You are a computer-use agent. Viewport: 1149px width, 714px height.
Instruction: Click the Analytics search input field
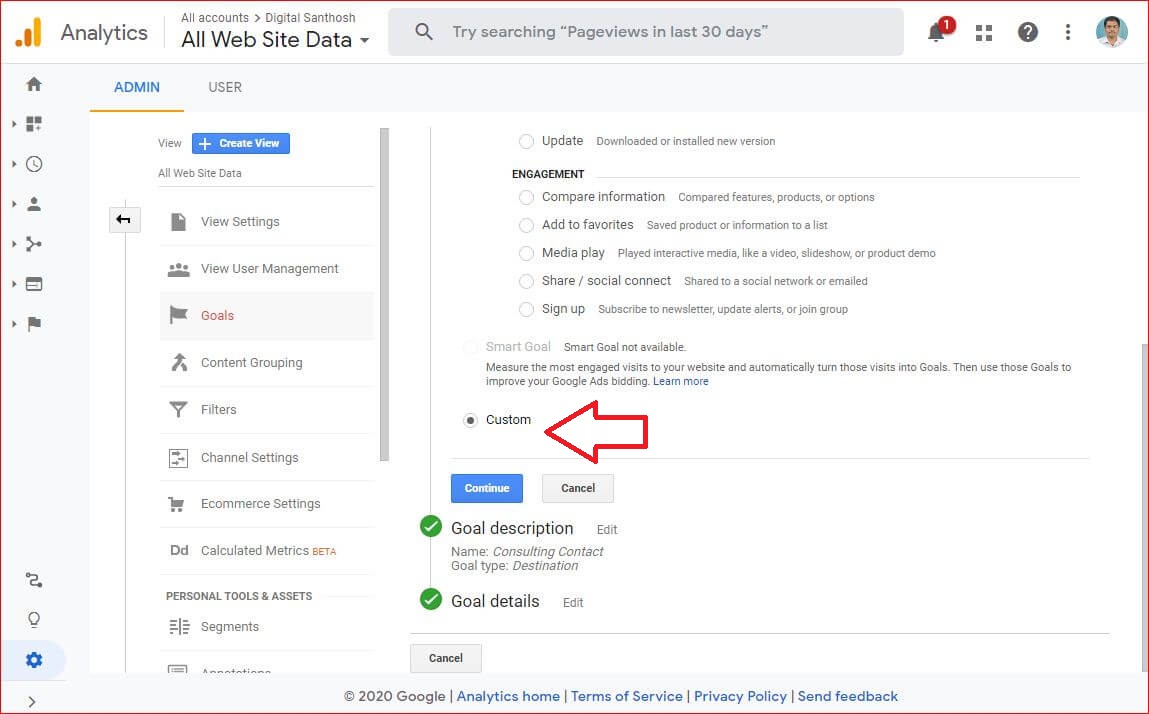tap(646, 32)
